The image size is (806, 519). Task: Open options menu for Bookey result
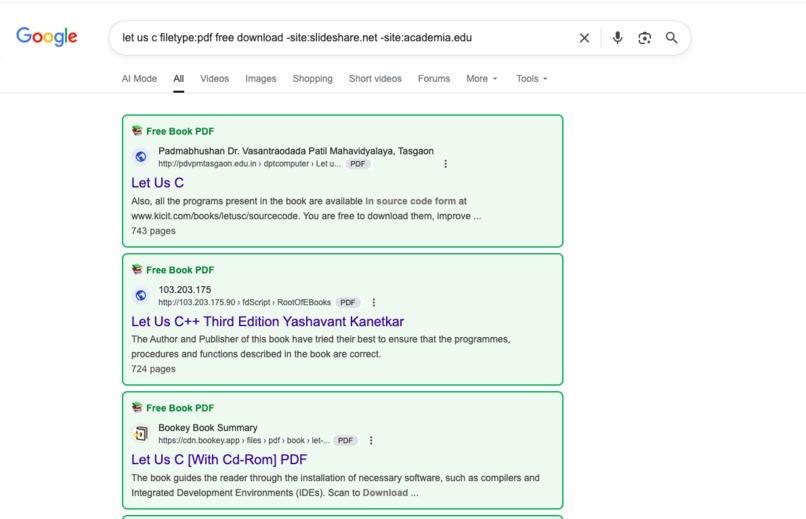[x=371, y=441]
